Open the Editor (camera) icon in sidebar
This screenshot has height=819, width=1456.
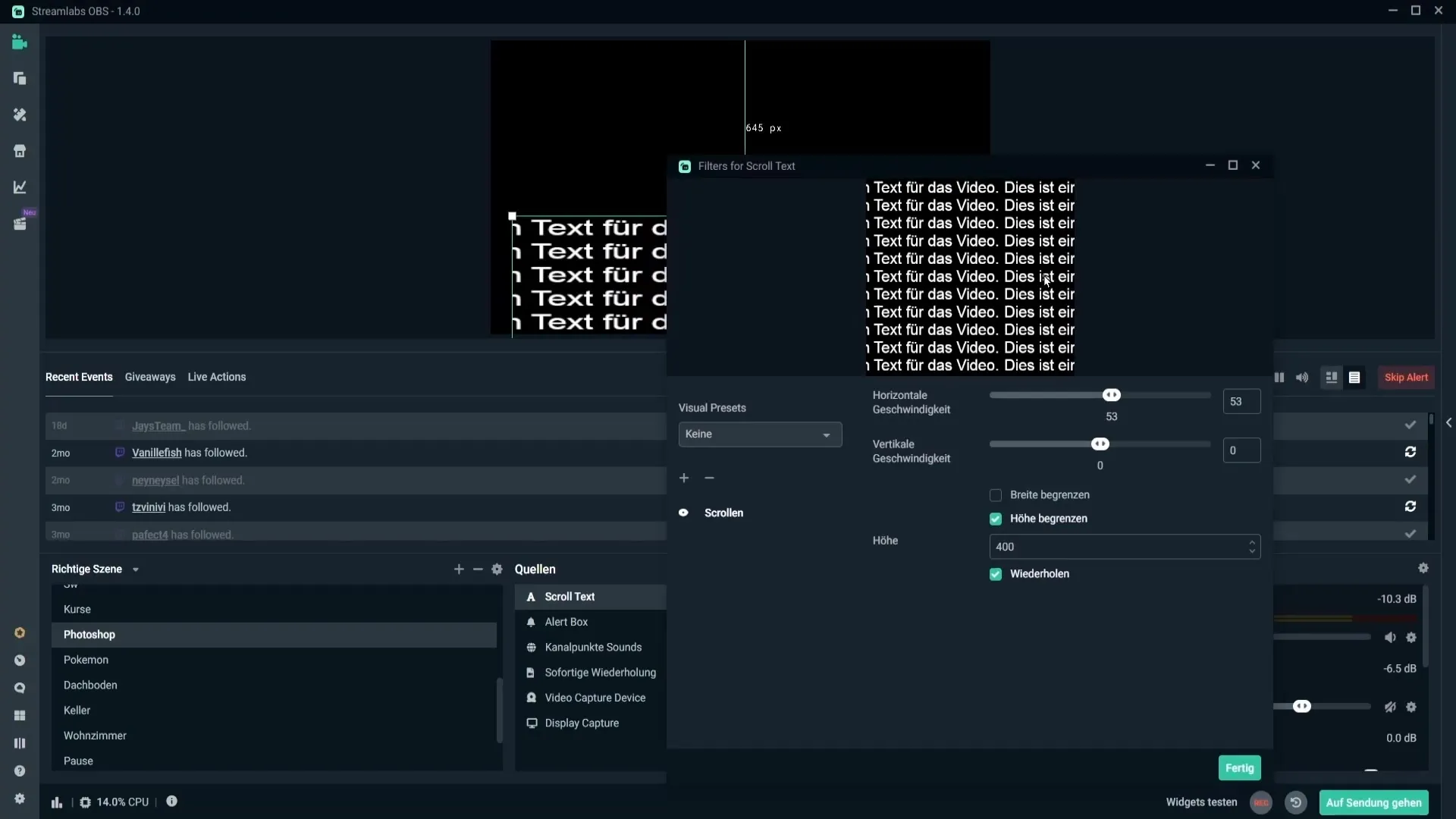20,42
